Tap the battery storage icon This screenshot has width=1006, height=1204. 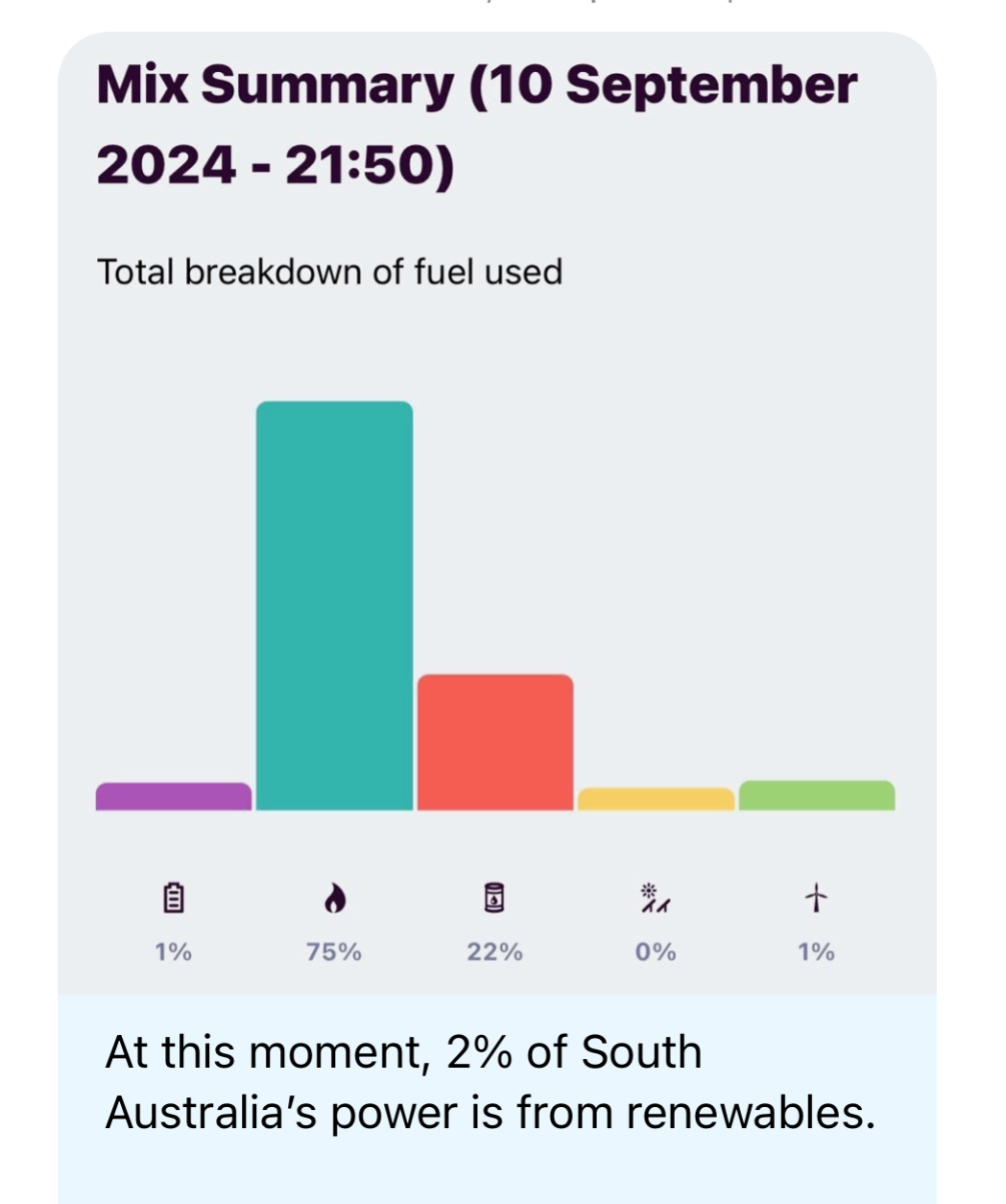pos(174,898)
